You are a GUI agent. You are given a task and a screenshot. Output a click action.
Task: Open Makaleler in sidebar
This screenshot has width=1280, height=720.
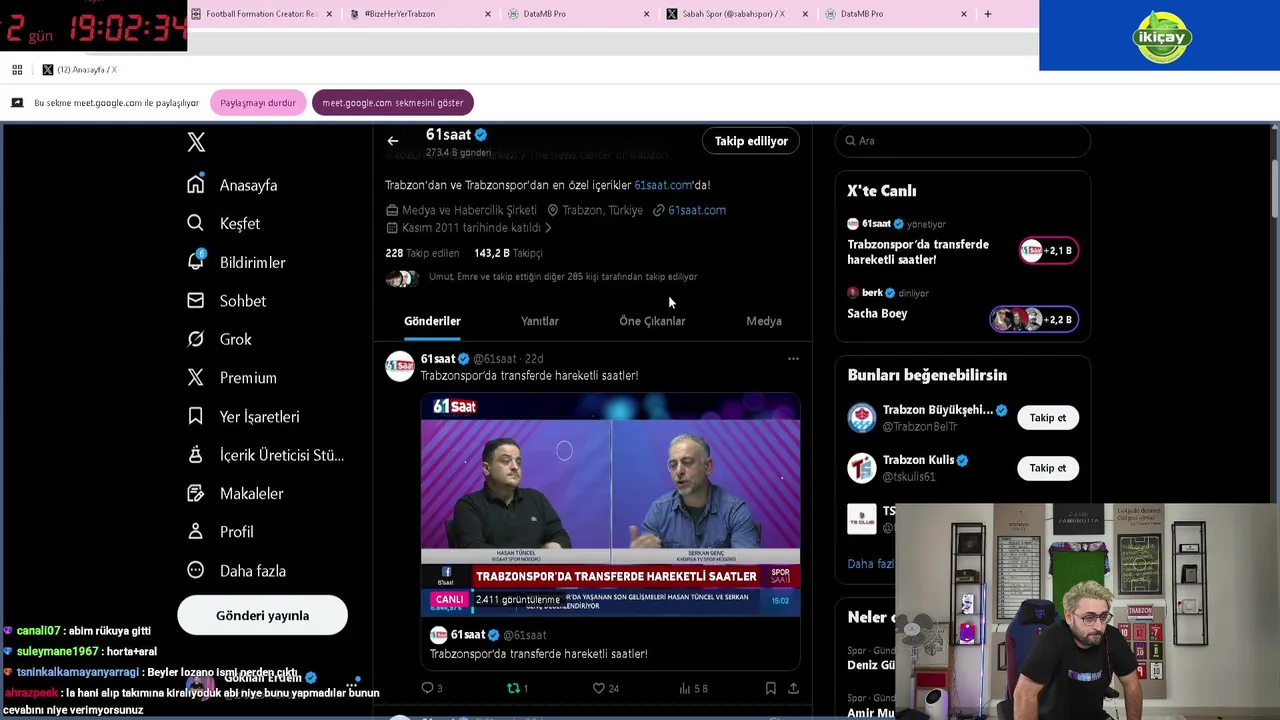(235, 493)
